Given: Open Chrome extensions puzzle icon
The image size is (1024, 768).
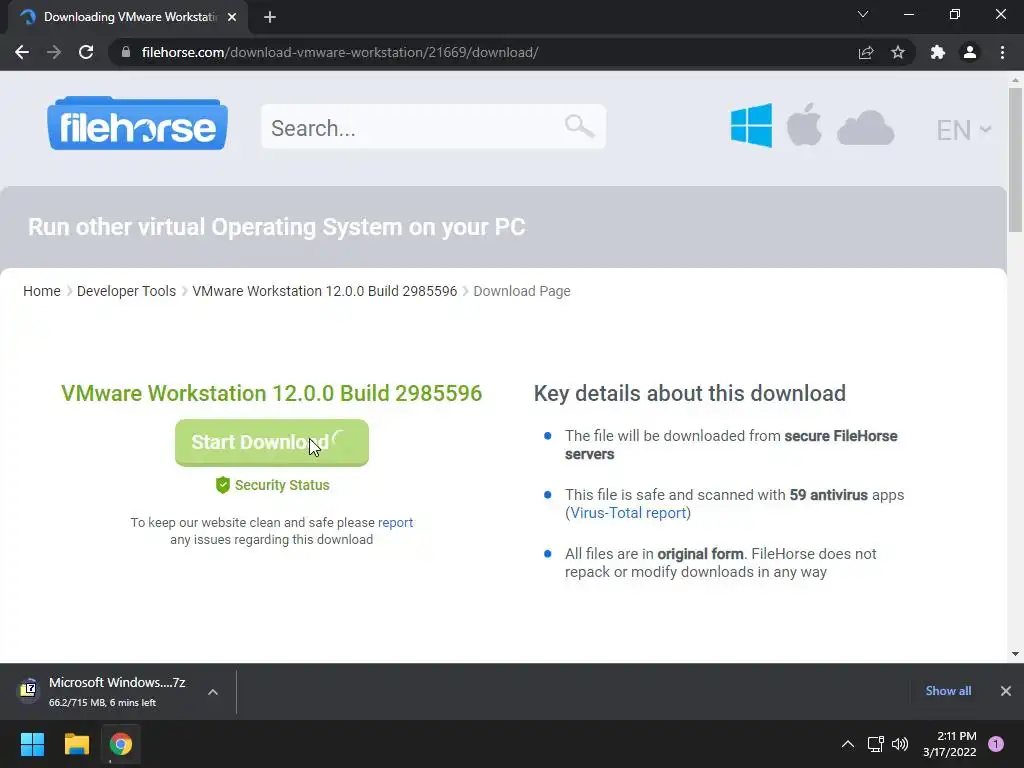Looking at the screenshot, I should click(938, 52).
